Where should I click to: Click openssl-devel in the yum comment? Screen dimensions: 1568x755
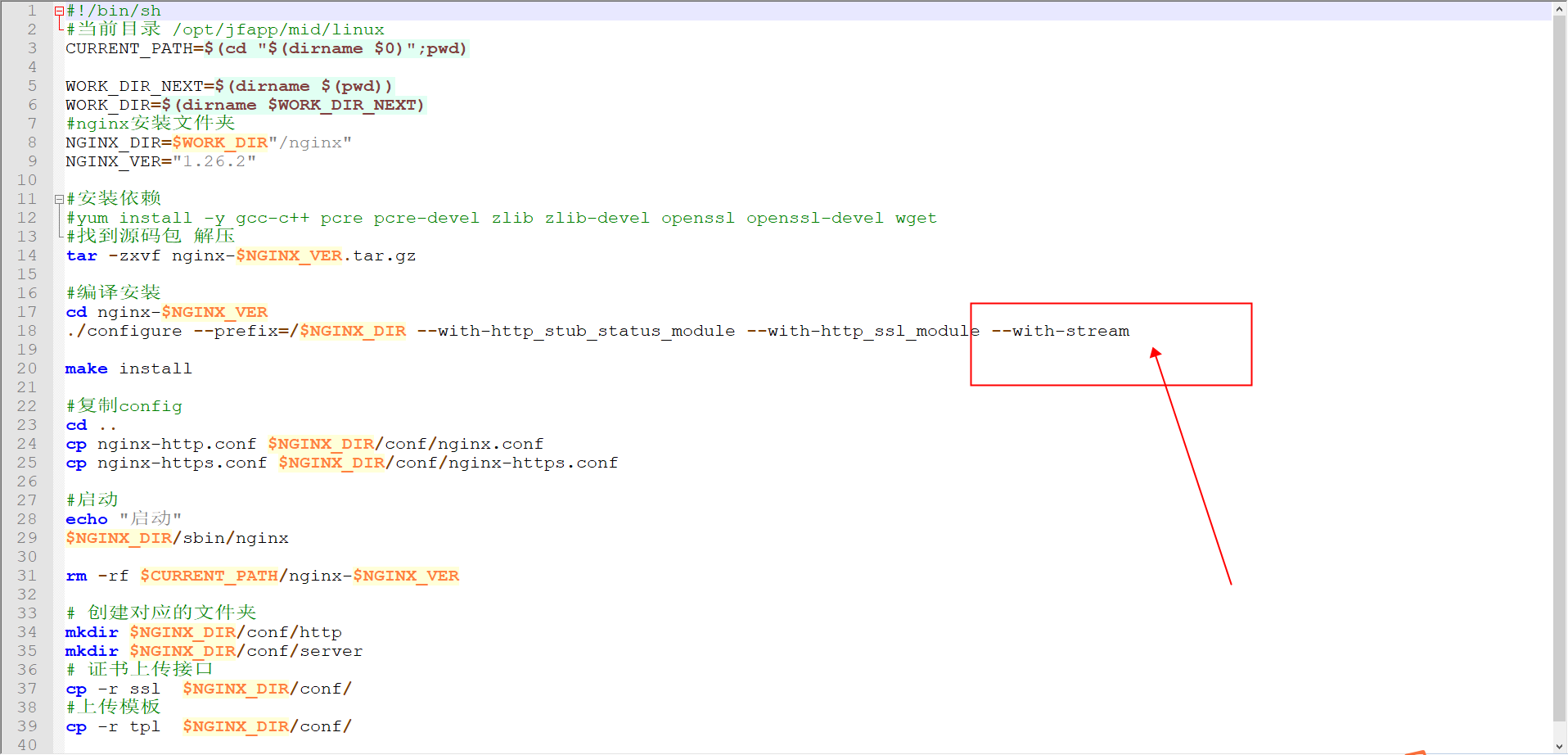coord(815,218)
